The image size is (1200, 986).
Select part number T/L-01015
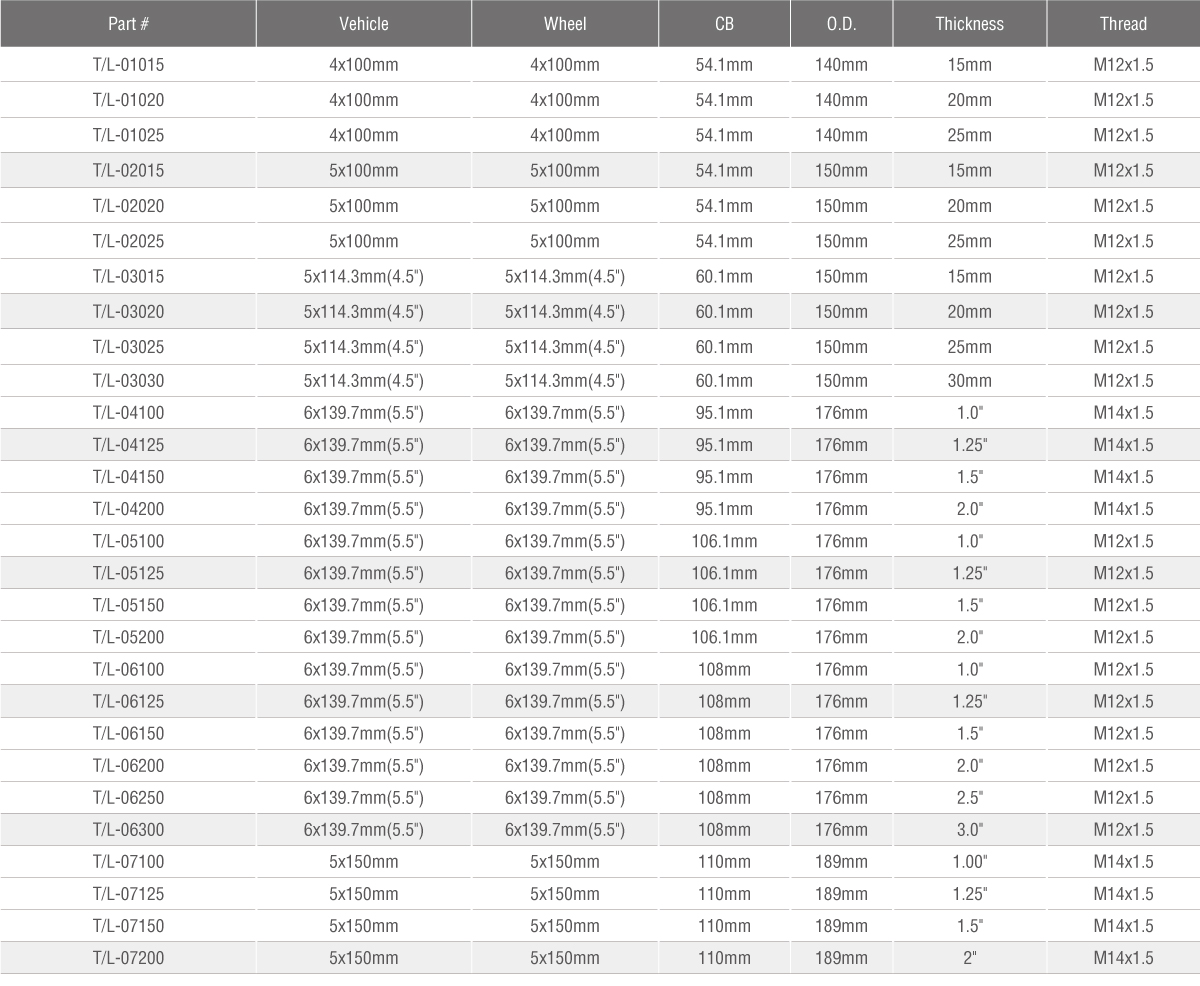(128, 65)
